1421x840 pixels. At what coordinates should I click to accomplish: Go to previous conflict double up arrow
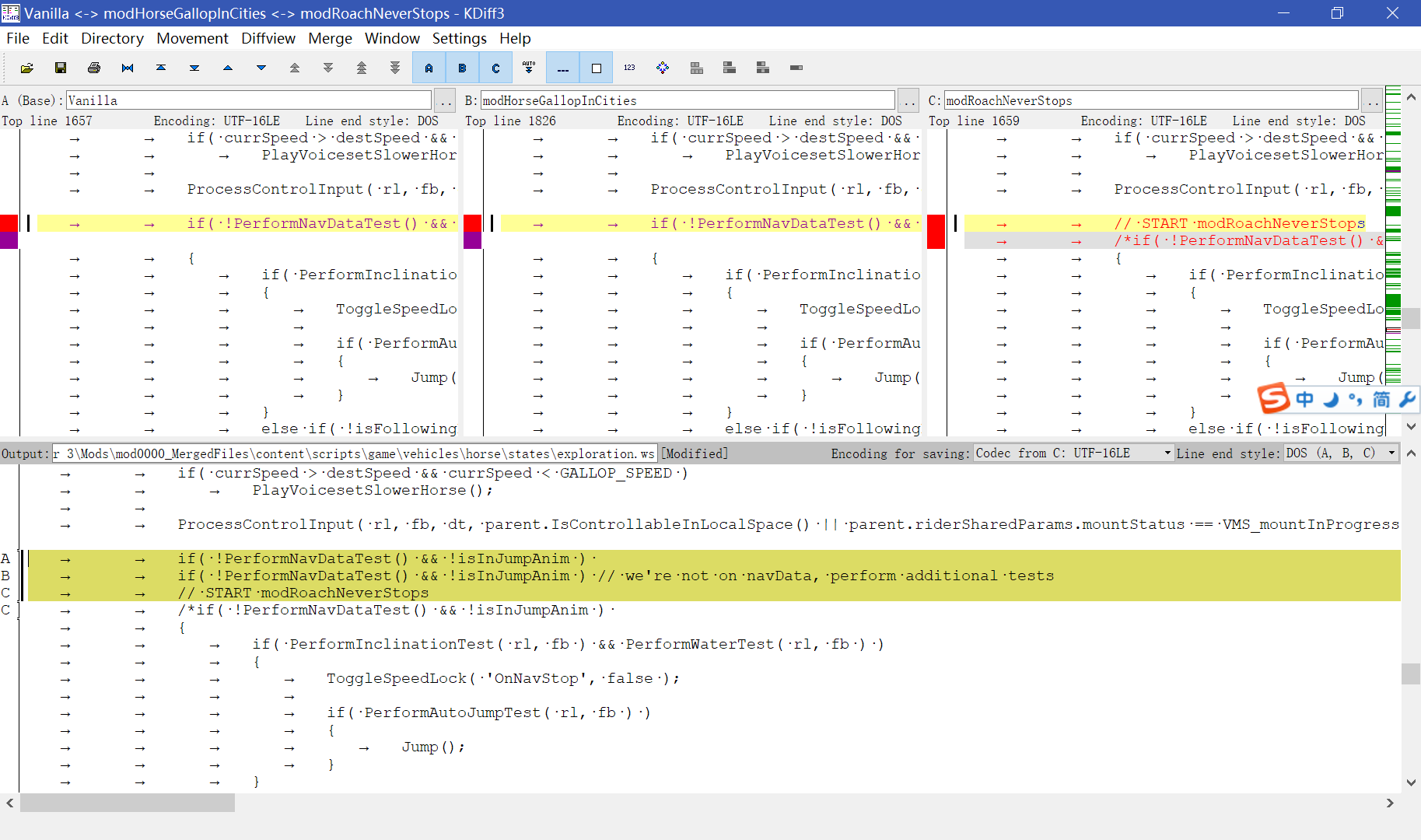pos(295,68)
